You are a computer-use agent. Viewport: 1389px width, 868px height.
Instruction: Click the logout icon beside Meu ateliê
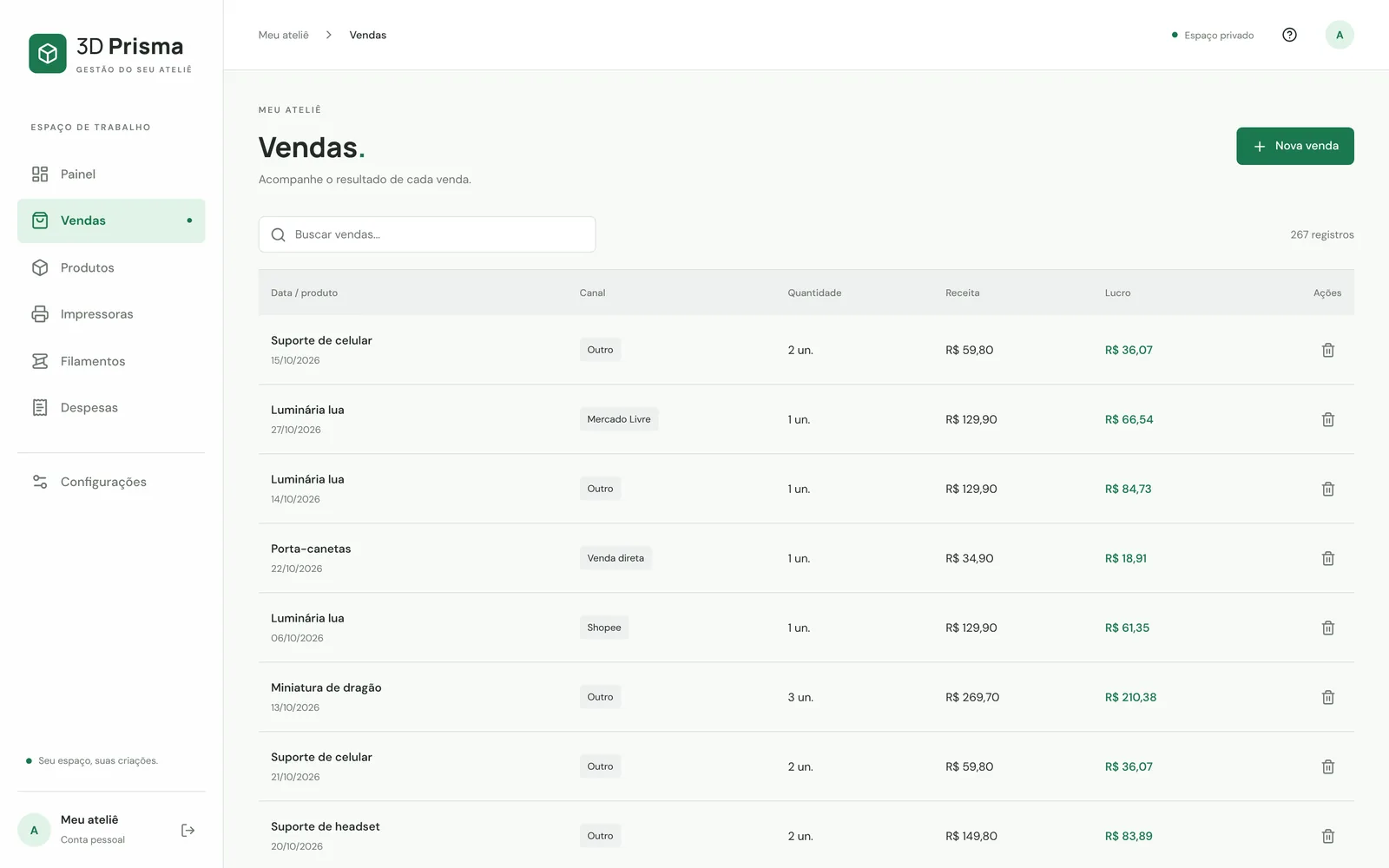(188, 831)
